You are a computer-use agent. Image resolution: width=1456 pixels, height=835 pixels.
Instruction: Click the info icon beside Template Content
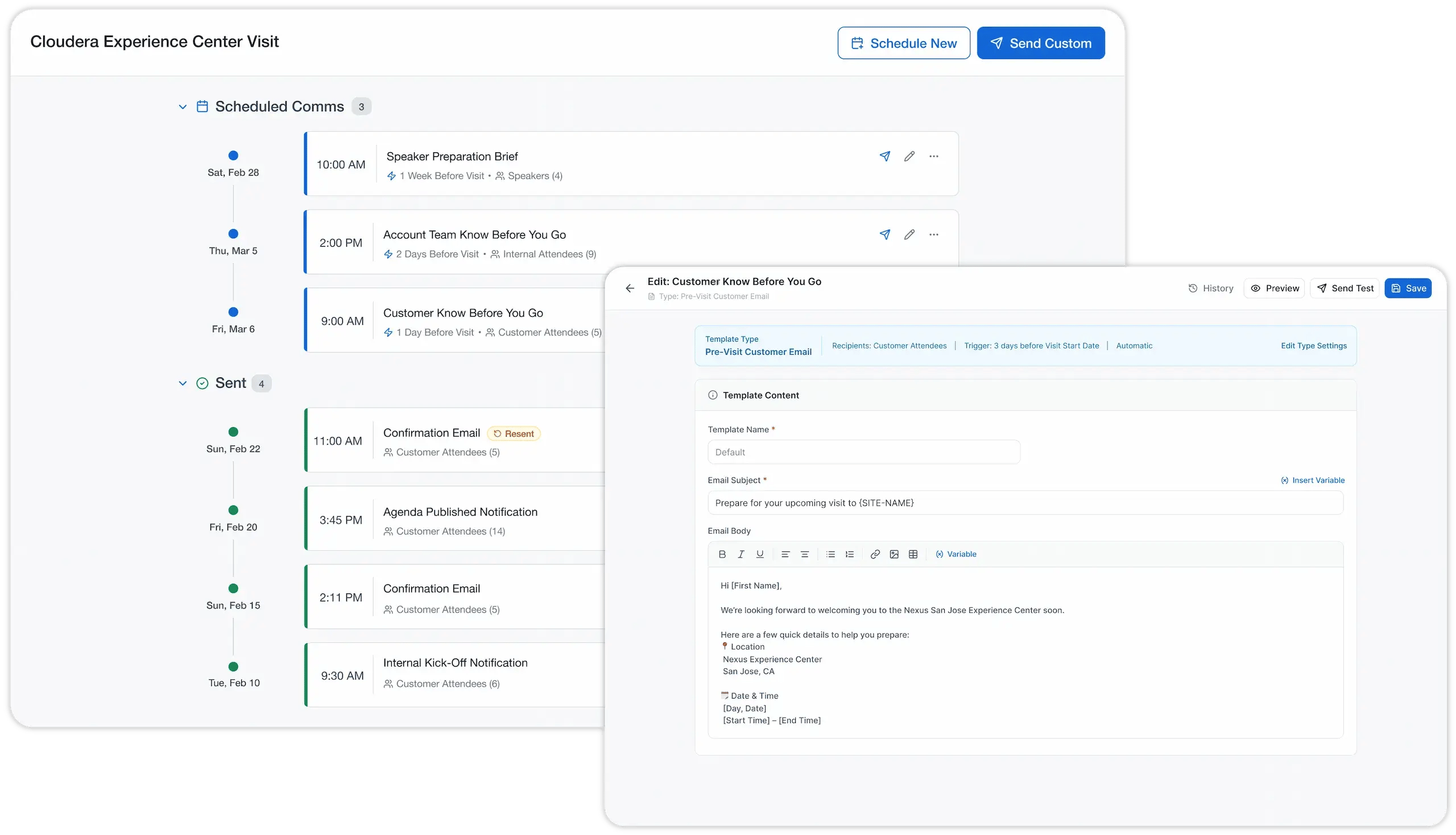(713, 395)
